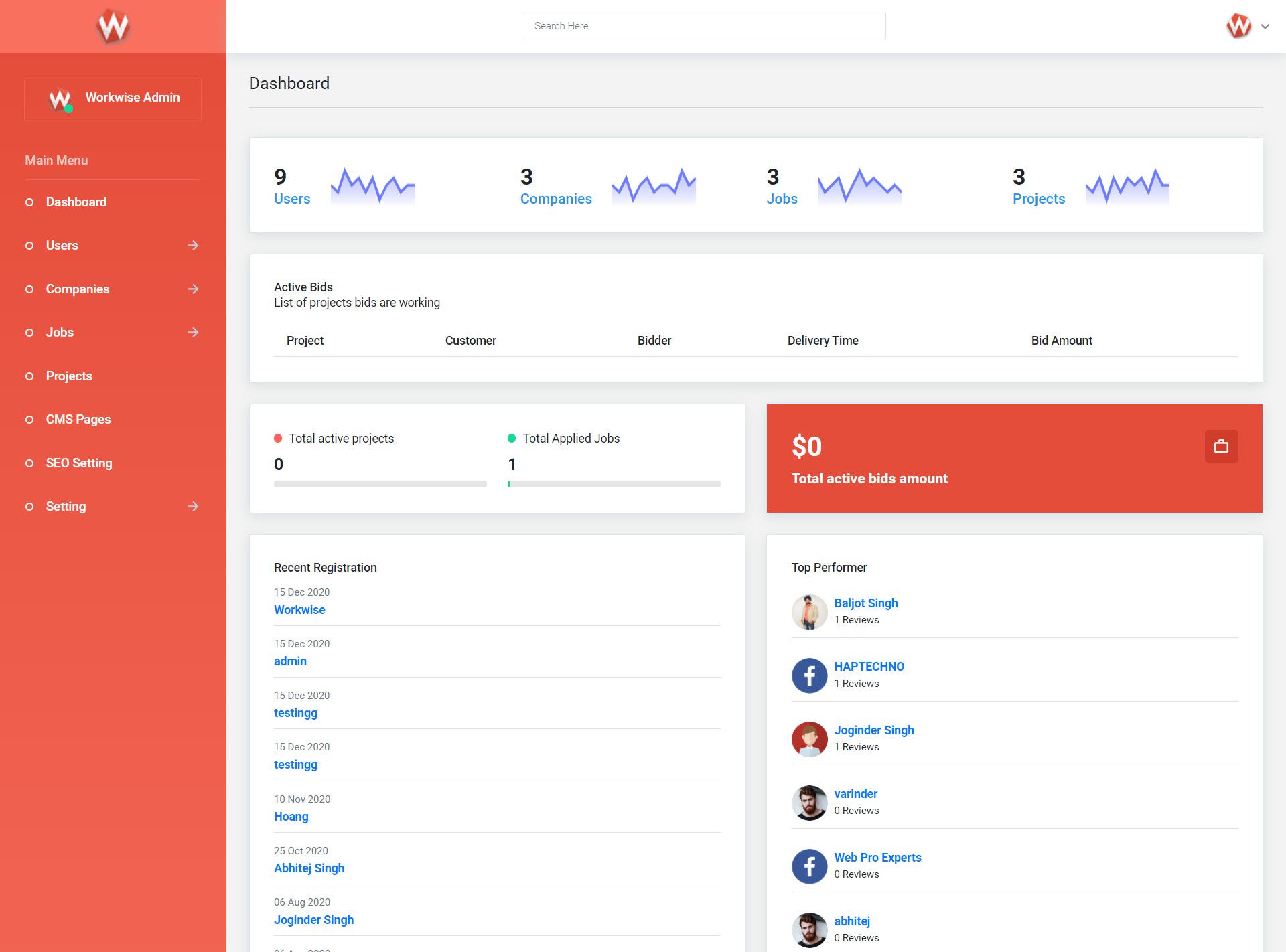Click Joginder Singh's avatar in Top Performer
The height and width of the screenshot is (952, 1286).
tap(809, 739)
